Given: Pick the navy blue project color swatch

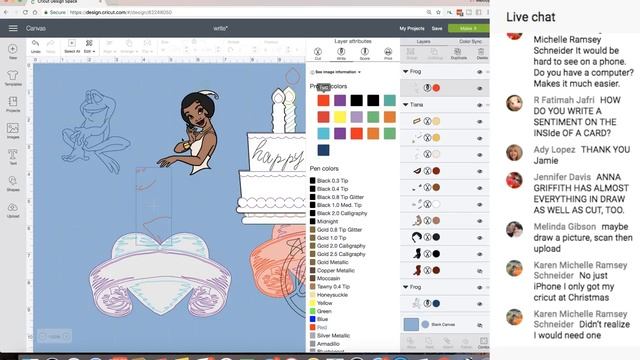Looking at the screenshot, I should (323, 150).
